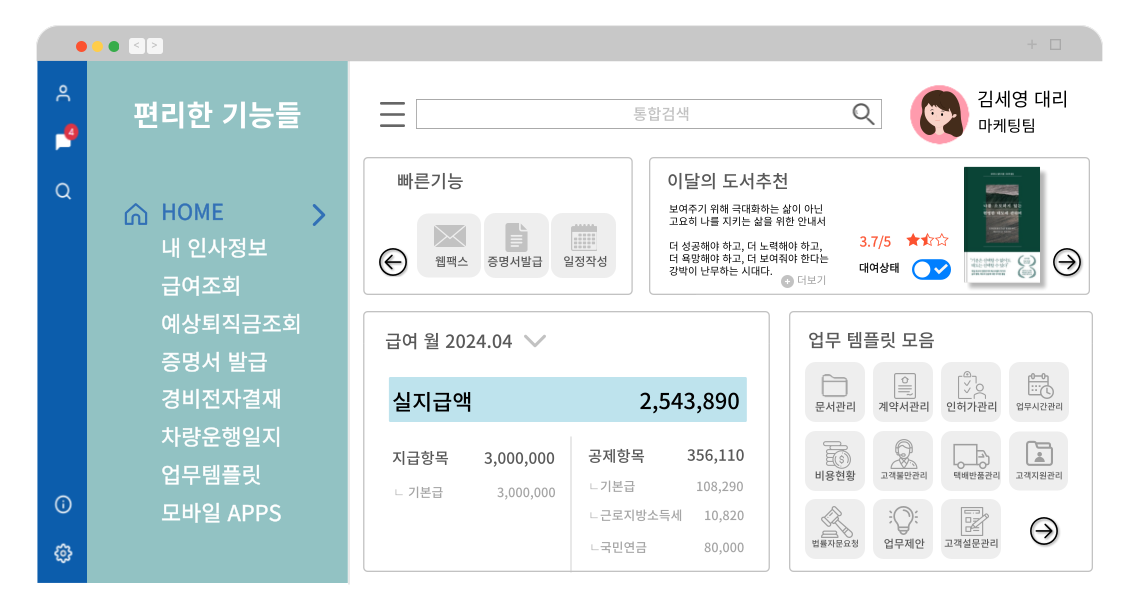Go to 경비전자결재 menu item
Viewport: 1140px width, 600px height.
[221, 399]
